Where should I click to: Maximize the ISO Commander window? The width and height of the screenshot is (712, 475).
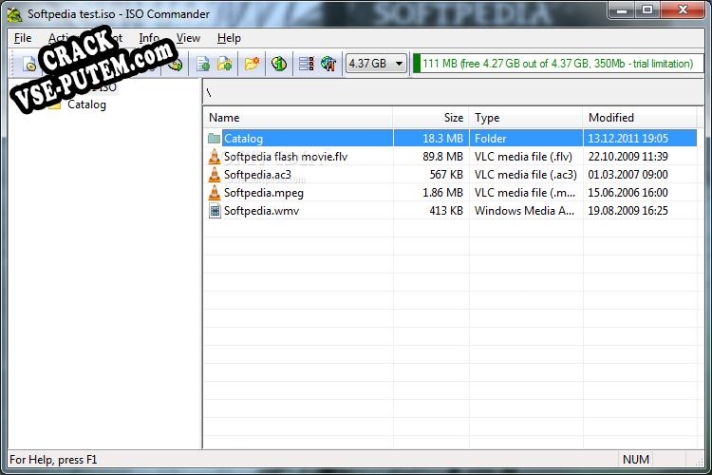(x=648, y=10)
